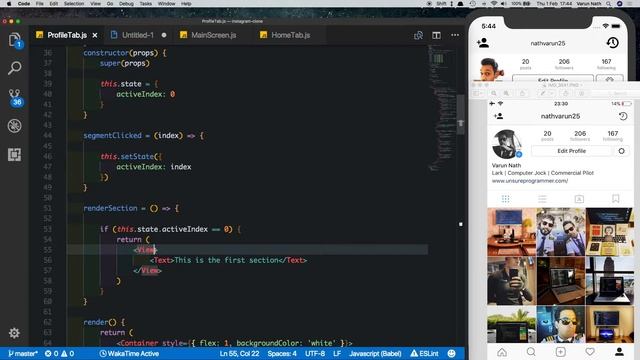Image resolution: width=640 pixels, height=360 pixels.
Task: Click the renderSection function name
Action: click(110, 208)
